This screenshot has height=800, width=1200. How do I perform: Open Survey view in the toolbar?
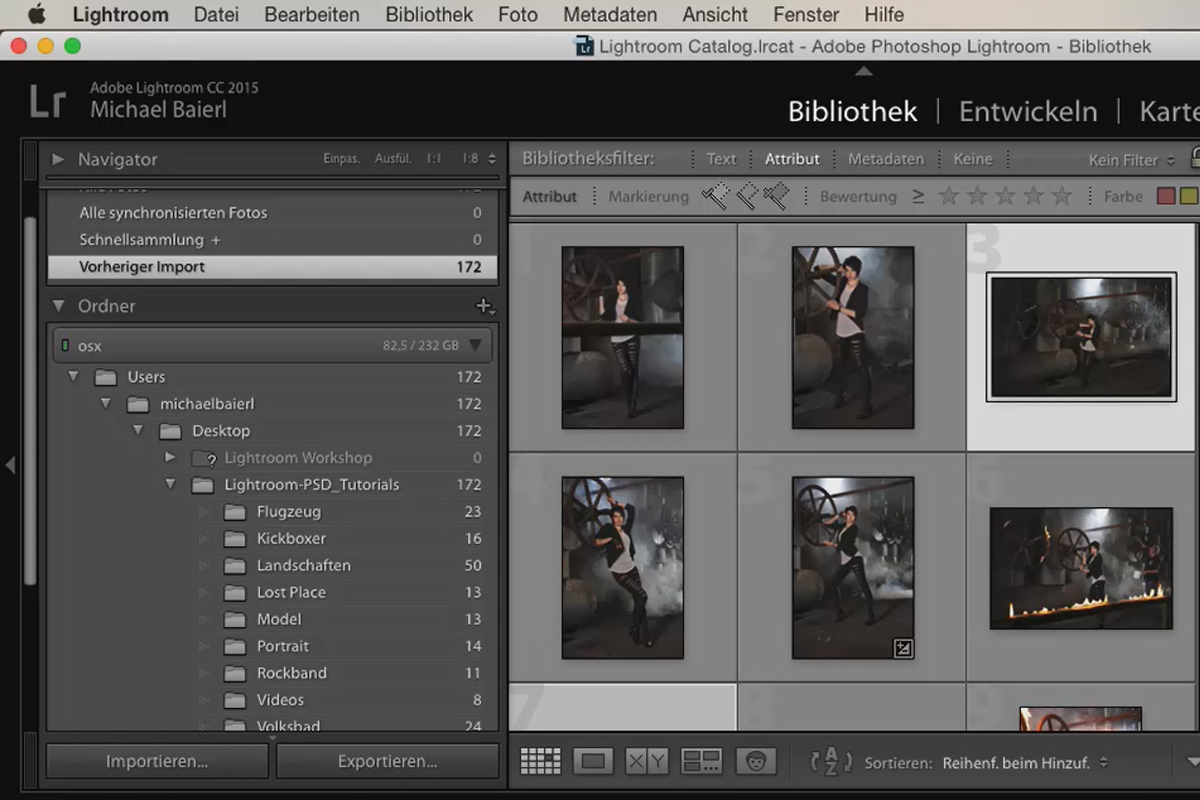point(701,761)
